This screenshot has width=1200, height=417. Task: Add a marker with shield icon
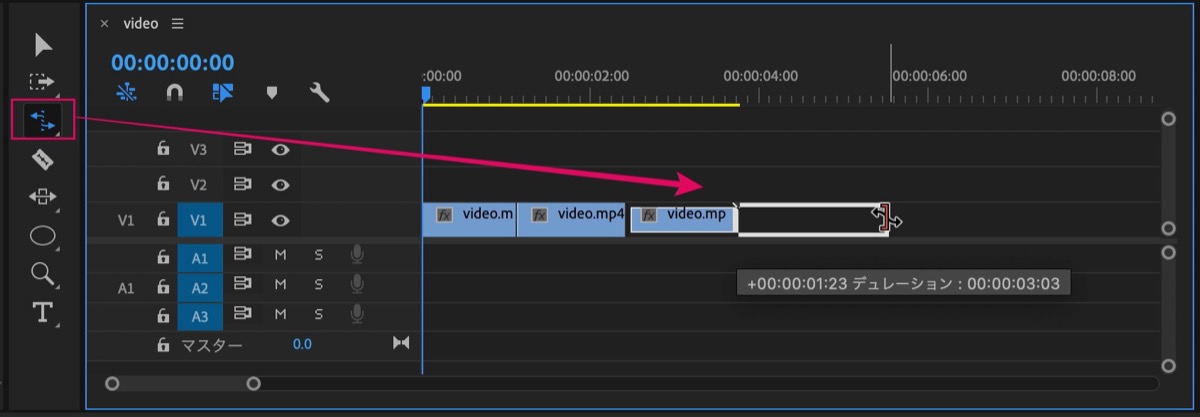[x=271, y=93]
